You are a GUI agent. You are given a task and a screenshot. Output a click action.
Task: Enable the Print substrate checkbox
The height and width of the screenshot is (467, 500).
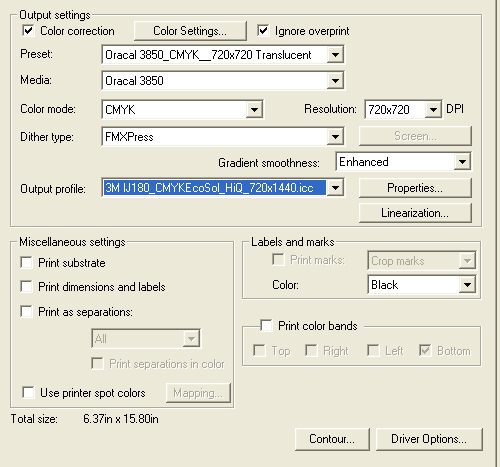[x=26, y=263]
